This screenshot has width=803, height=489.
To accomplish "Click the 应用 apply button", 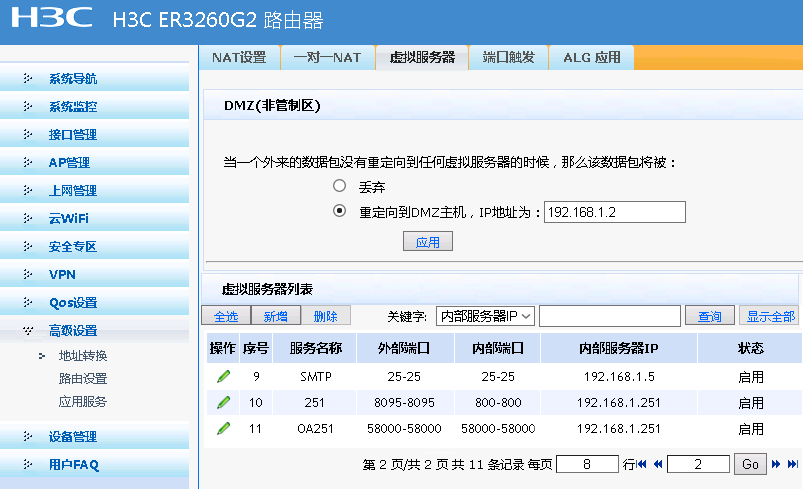I will [x=428, y=242].
